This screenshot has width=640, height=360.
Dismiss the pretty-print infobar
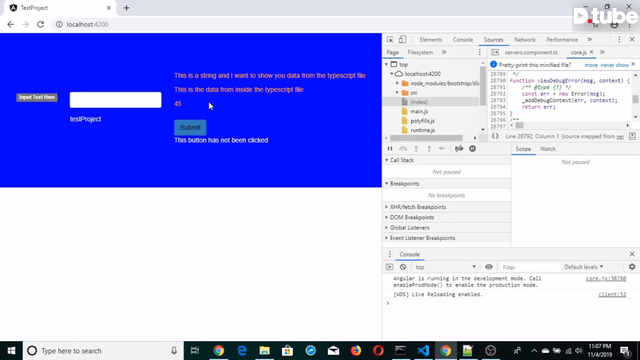(x=633, y=64)
